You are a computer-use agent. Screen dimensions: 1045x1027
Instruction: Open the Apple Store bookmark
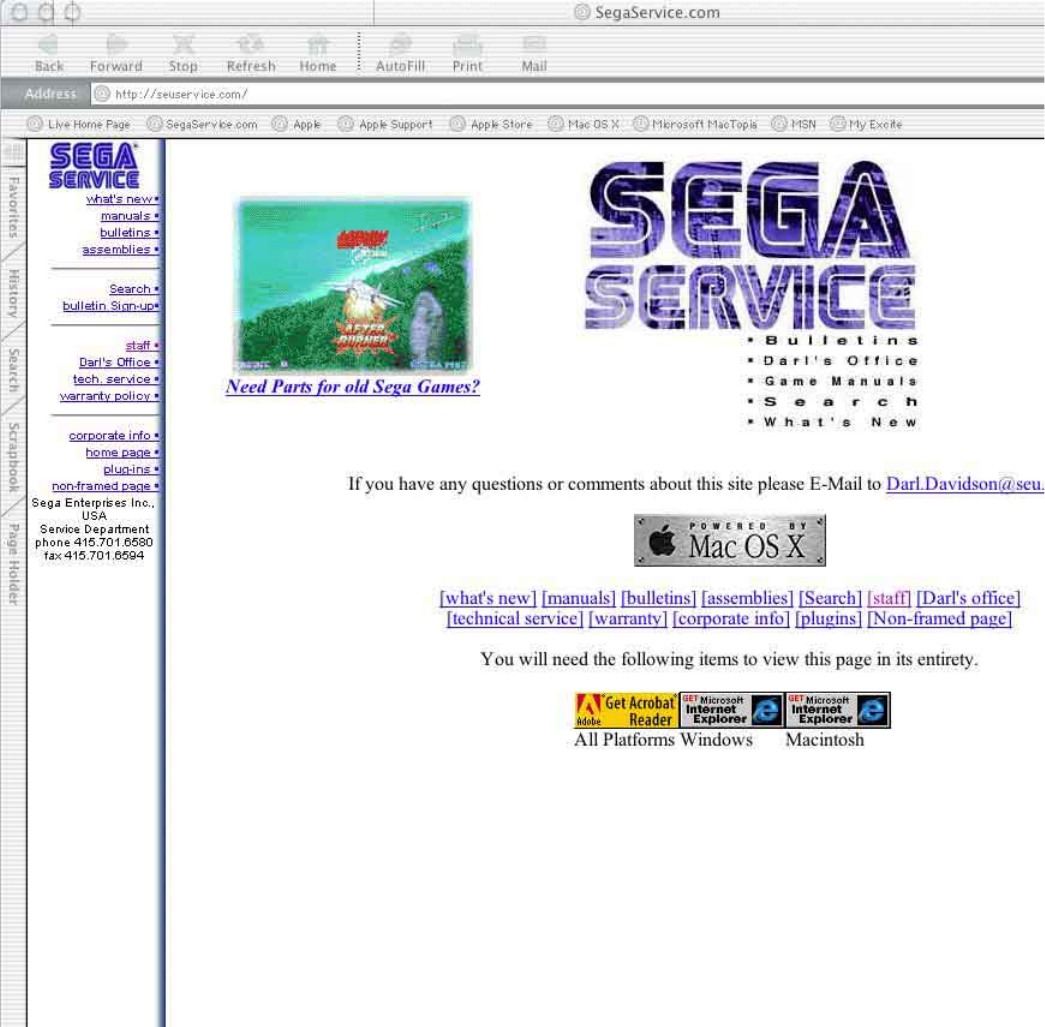[491, 124]
